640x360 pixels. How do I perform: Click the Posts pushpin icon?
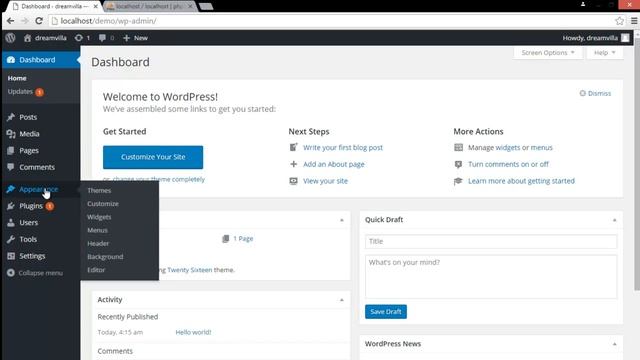[11, 117]
